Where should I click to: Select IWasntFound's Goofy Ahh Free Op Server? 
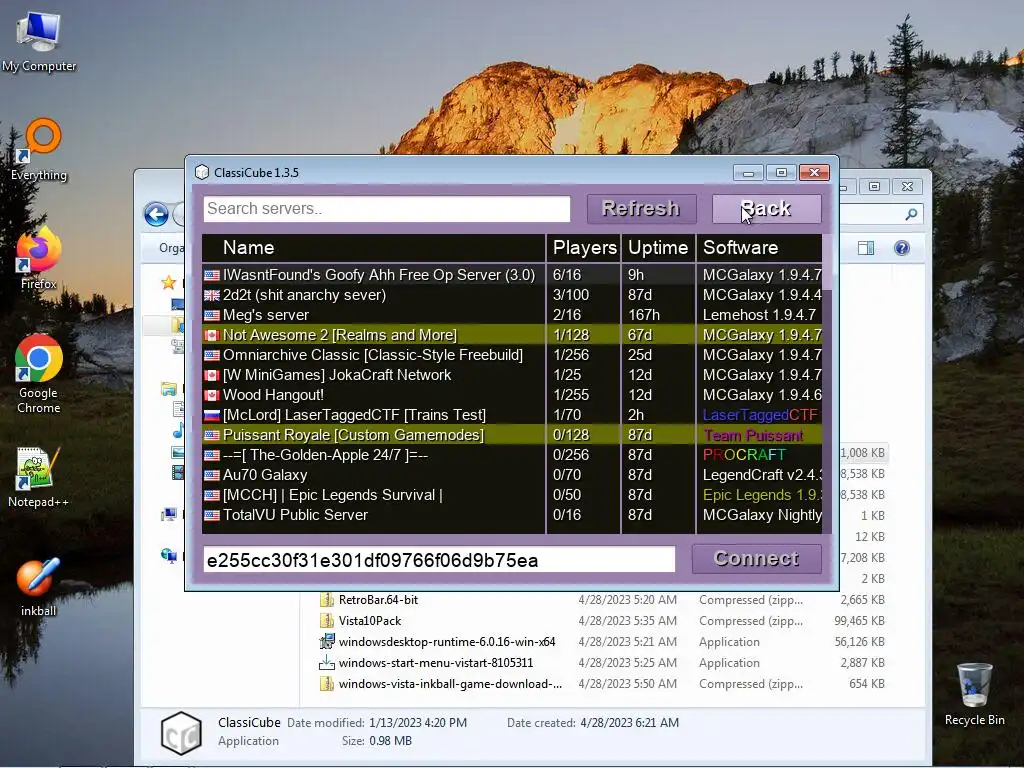point(512,275)
